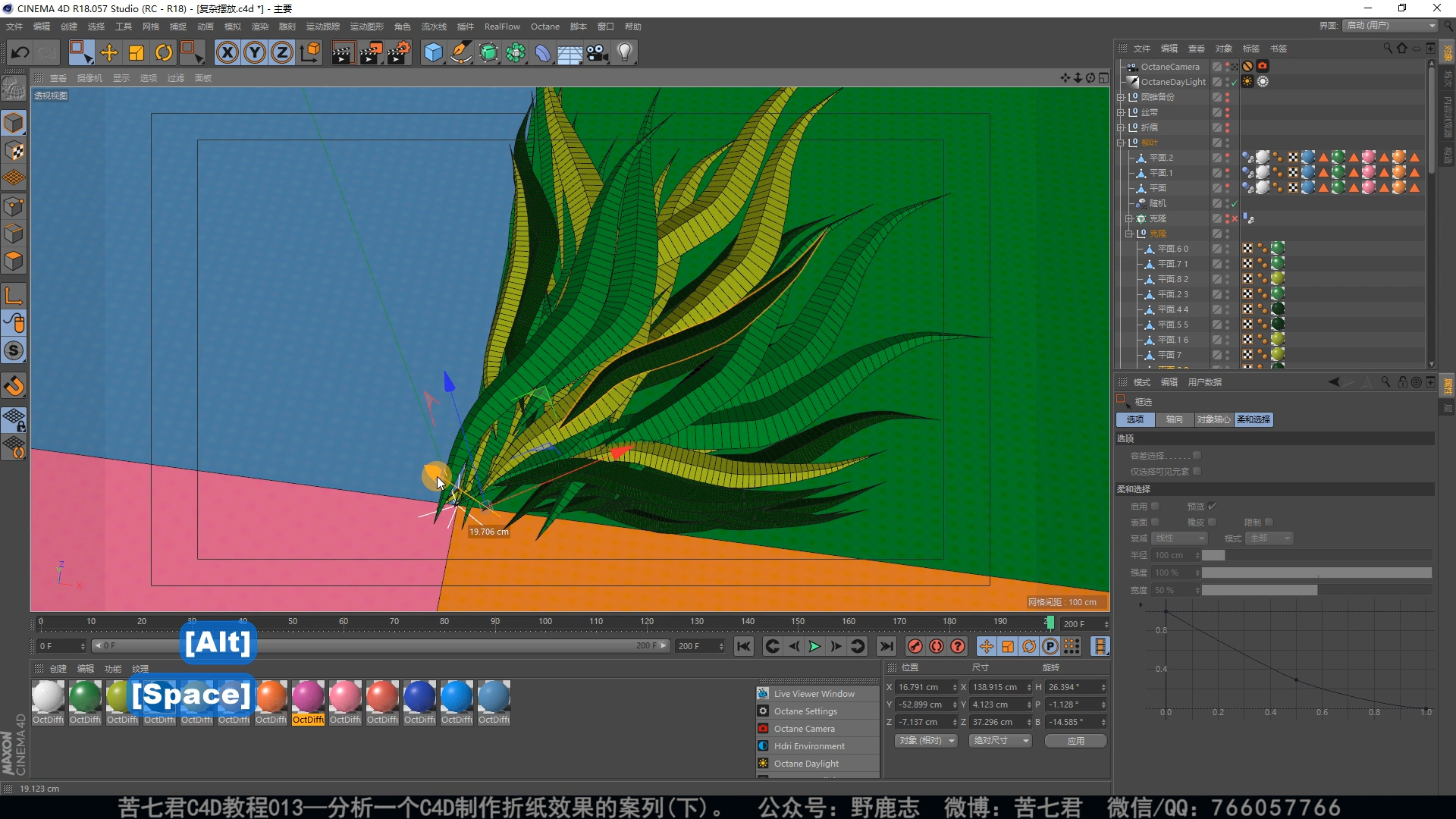Image resolution: width=1456 pixels, height=819 pixels.
Task: Select the orange OctDiffuse material
Action: click(271, 697)
